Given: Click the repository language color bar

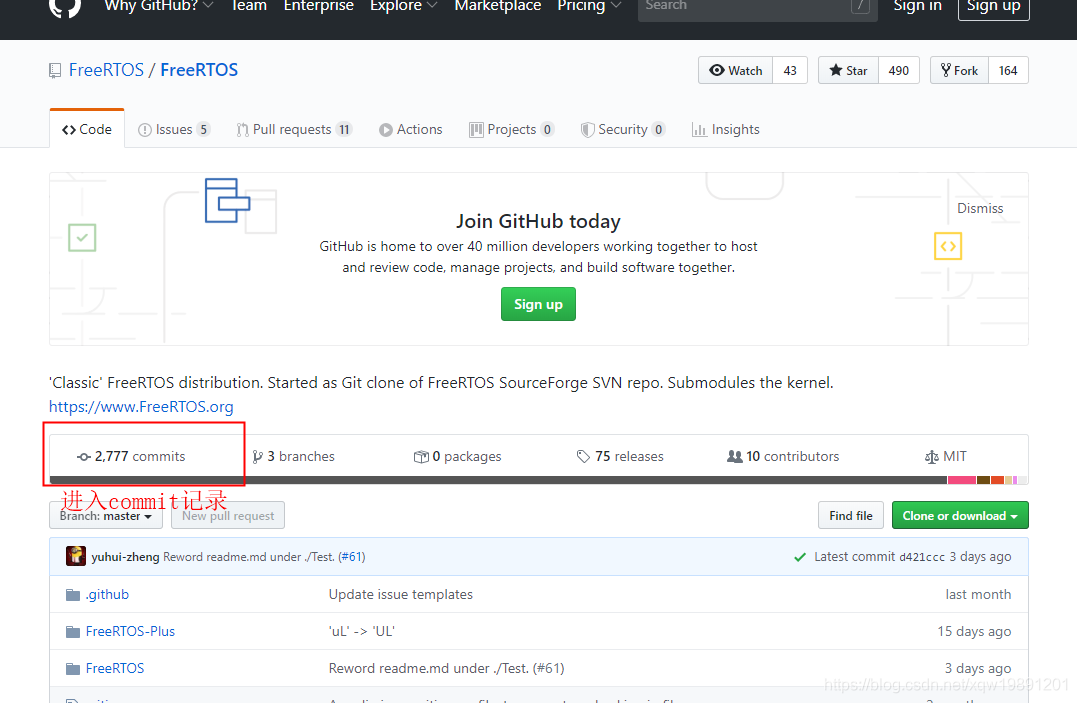Looking at the screenshot, I should pos(538,480).
